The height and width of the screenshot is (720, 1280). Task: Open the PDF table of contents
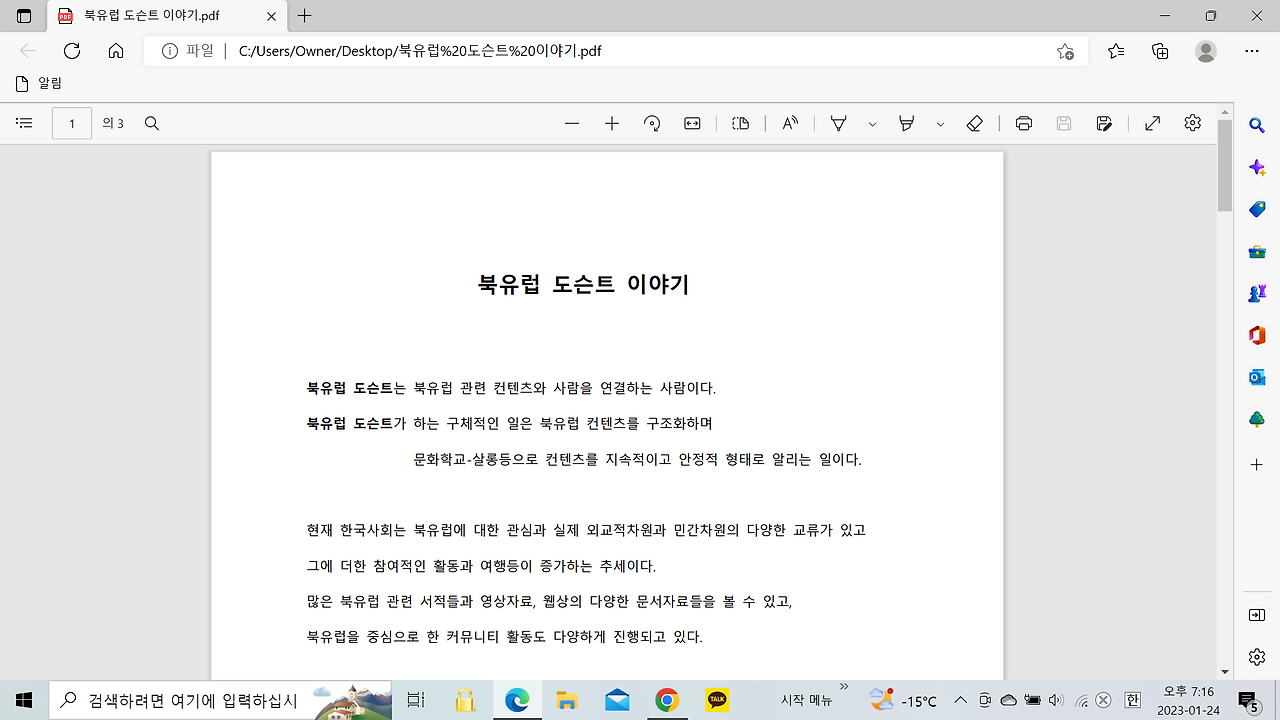pos(24,123)
